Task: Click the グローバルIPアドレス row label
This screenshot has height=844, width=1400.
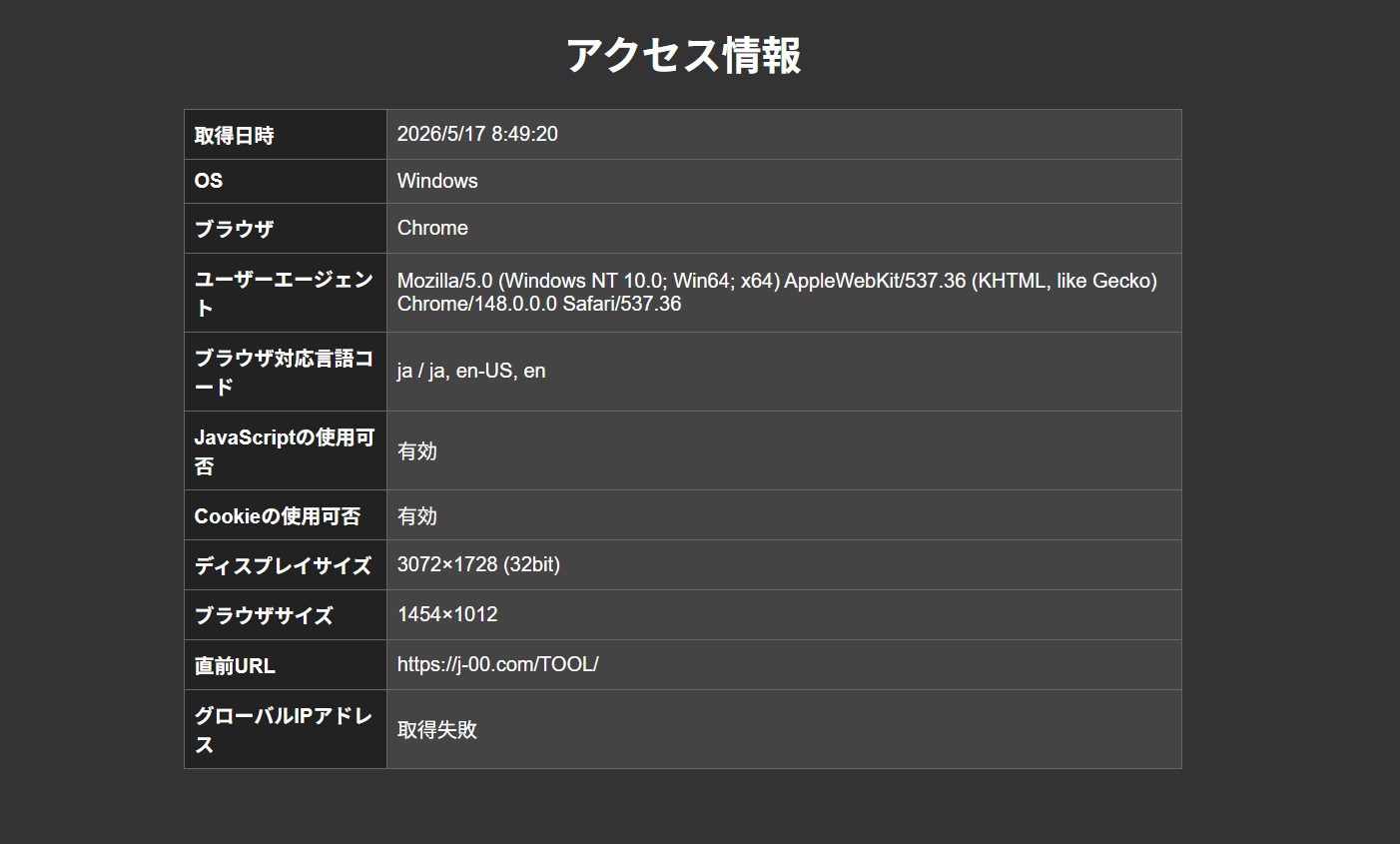Action: point(284,729)
